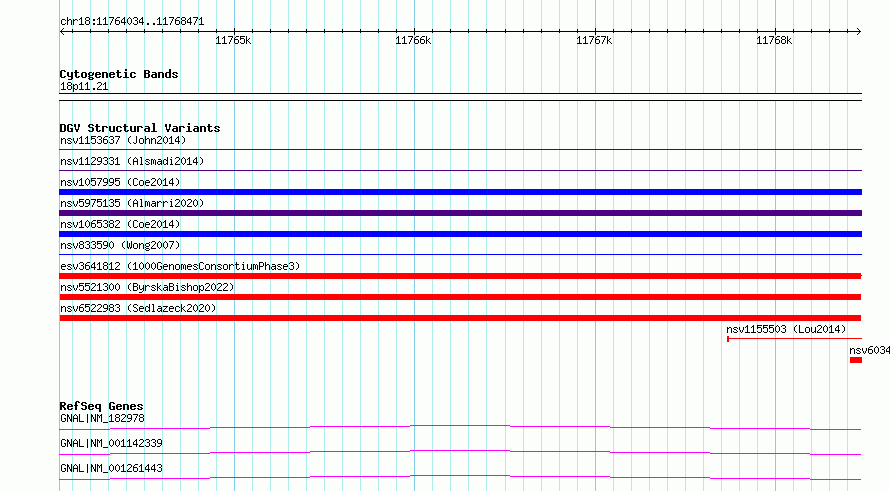Select the magenta line for GNAL|NM_182978
The height and width of the screenshot is (491, 890).
point(460,427)
